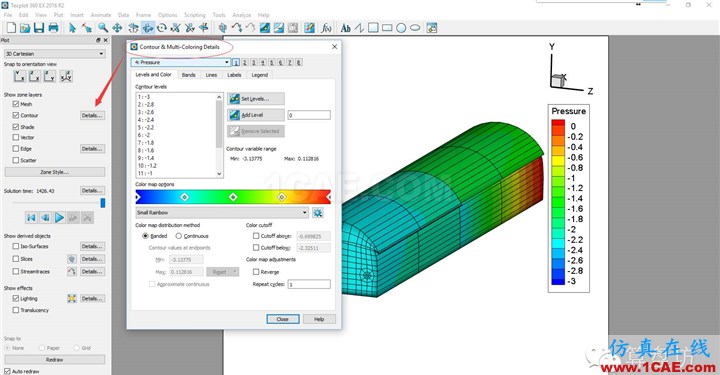Select the Print icon in toolbar
The width and height of the screenshot is (720, 375).
tap(53, 28)
